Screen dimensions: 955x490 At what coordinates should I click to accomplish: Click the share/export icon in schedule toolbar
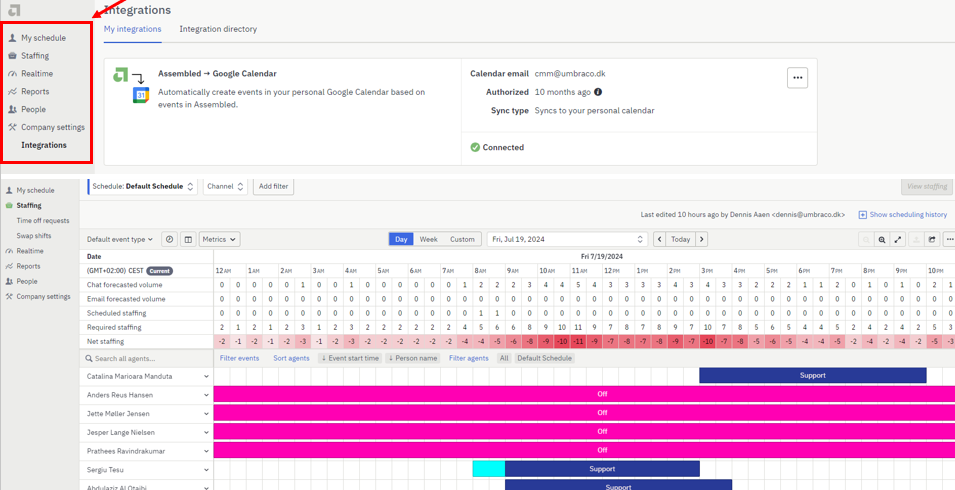click(x=932, y=240)
